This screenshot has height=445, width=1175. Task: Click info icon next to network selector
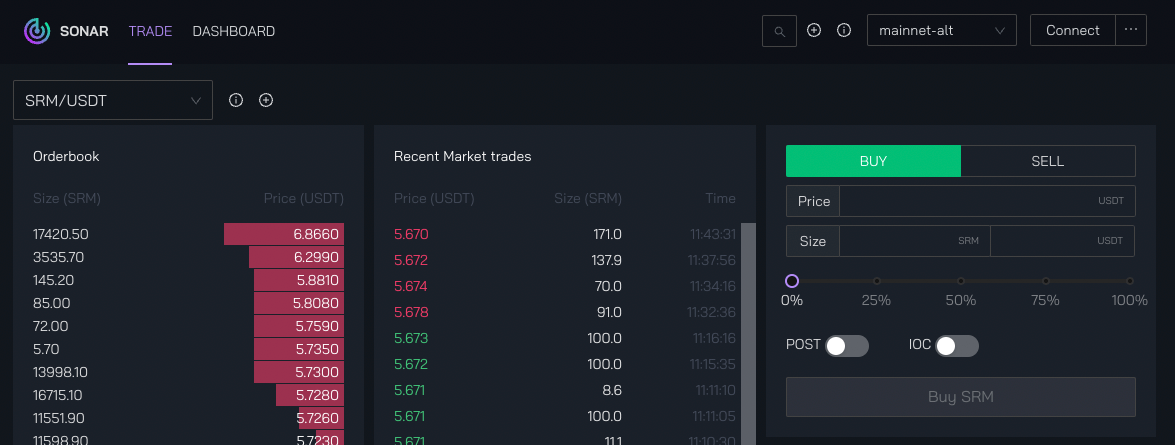pyautogui.click(x=844, y=31)
